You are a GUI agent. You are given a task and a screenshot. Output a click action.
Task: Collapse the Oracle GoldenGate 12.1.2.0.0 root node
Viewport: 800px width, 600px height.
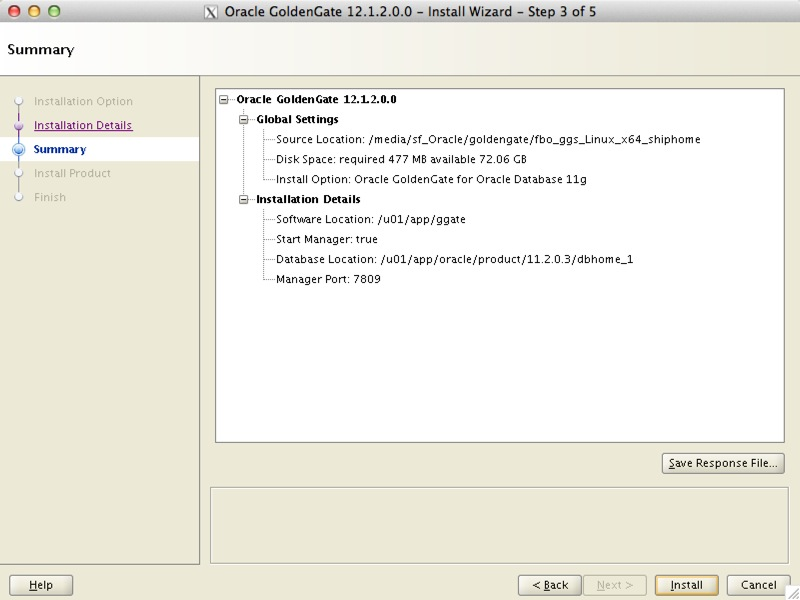tap(223, 99)
